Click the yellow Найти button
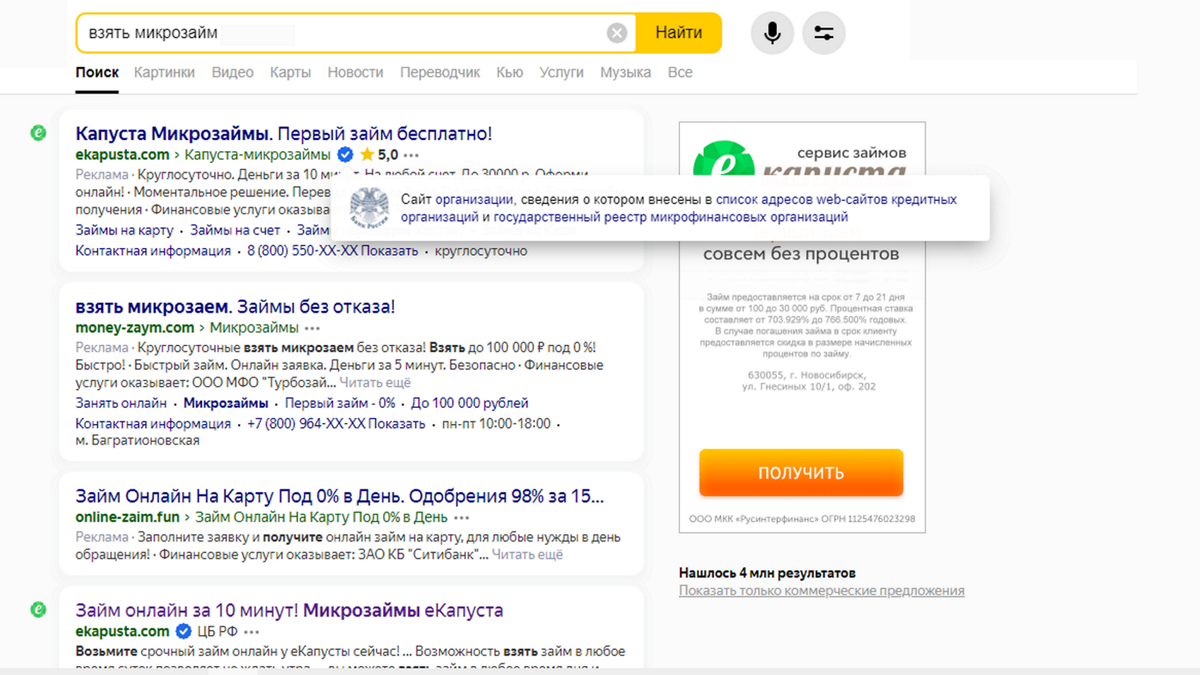This screenshot has height=675, width=1200. 678,33
